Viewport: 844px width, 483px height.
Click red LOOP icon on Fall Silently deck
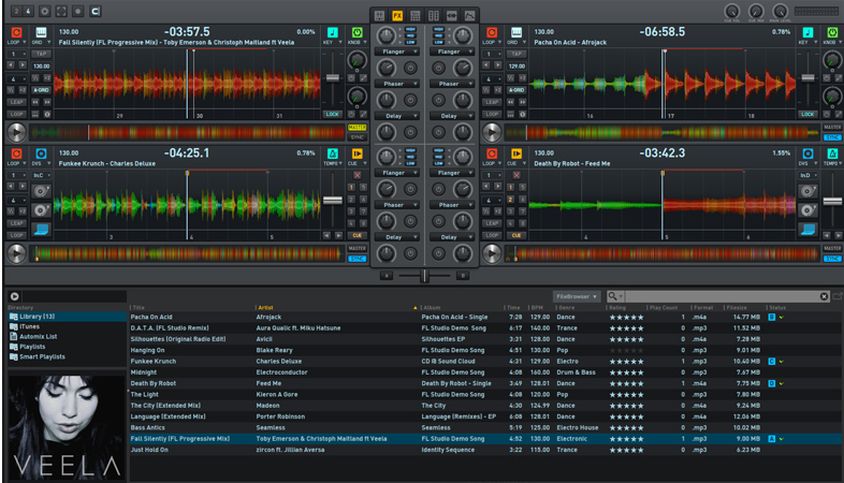click(15, 33)
